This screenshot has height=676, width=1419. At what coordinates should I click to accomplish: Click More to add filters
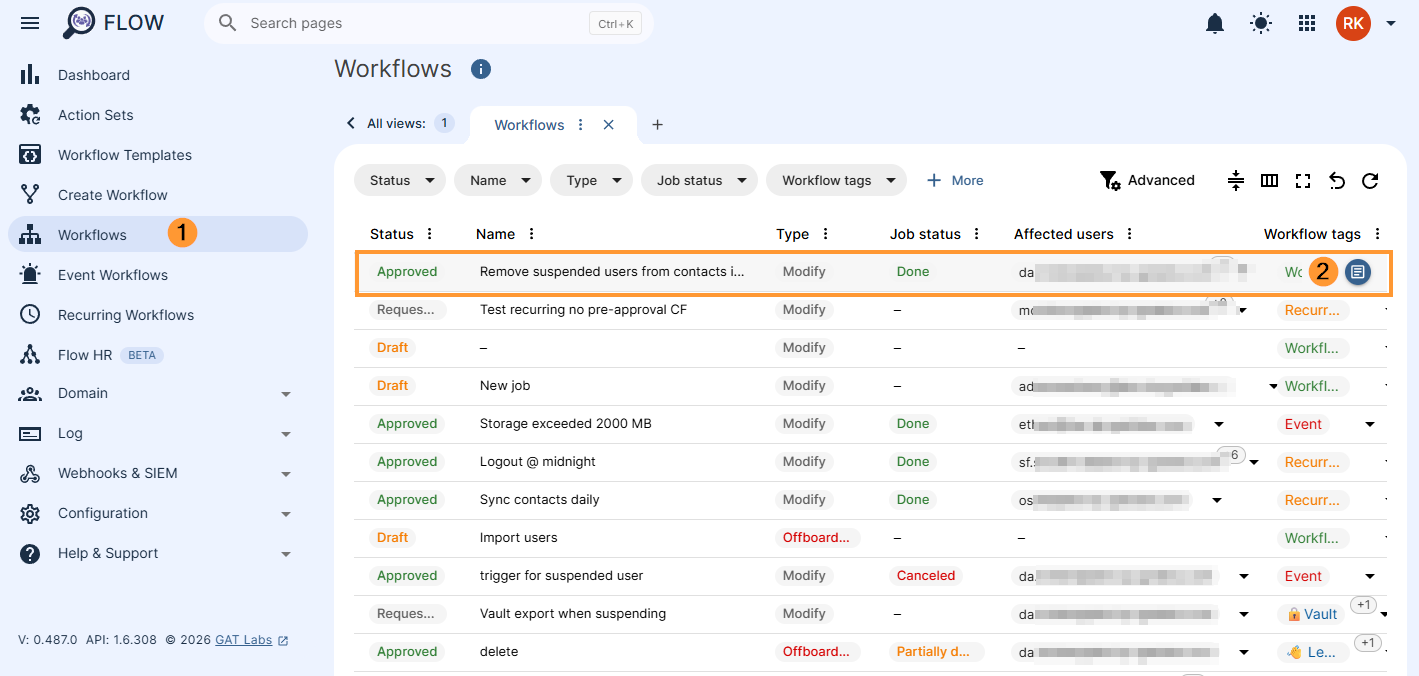[x=955, y=181]
